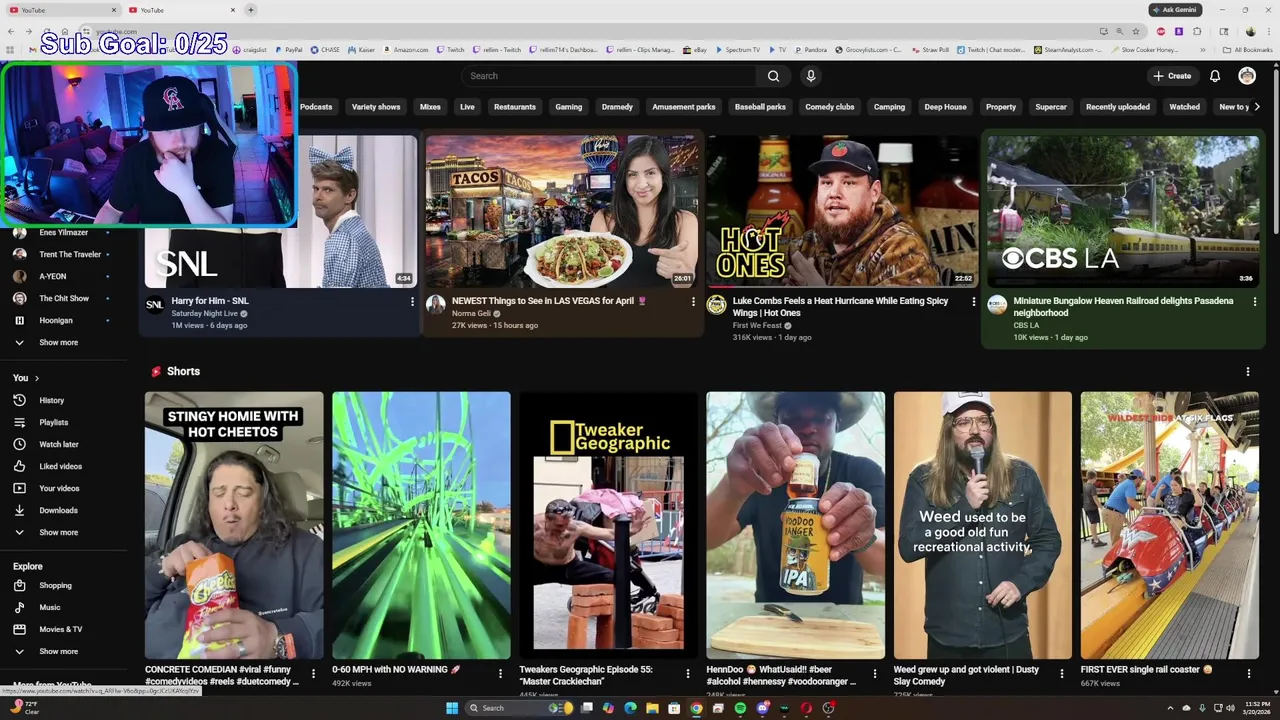This screenshot has width=1280, height=720.
Task: Open the Spectrum TV bookmark
Action: pos(737,49)
